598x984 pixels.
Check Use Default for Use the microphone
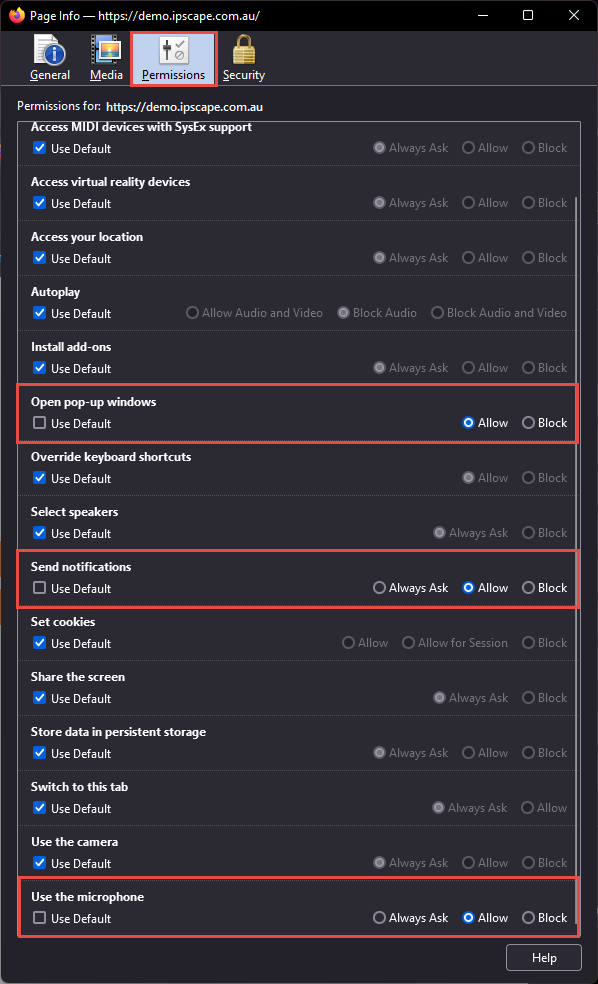click(x=40, y=918)
